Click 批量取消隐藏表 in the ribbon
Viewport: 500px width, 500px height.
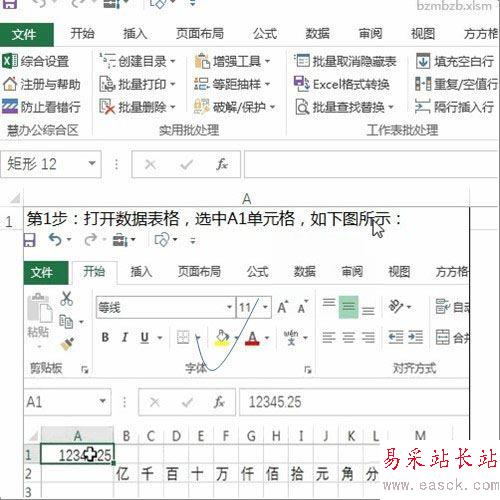345,61
